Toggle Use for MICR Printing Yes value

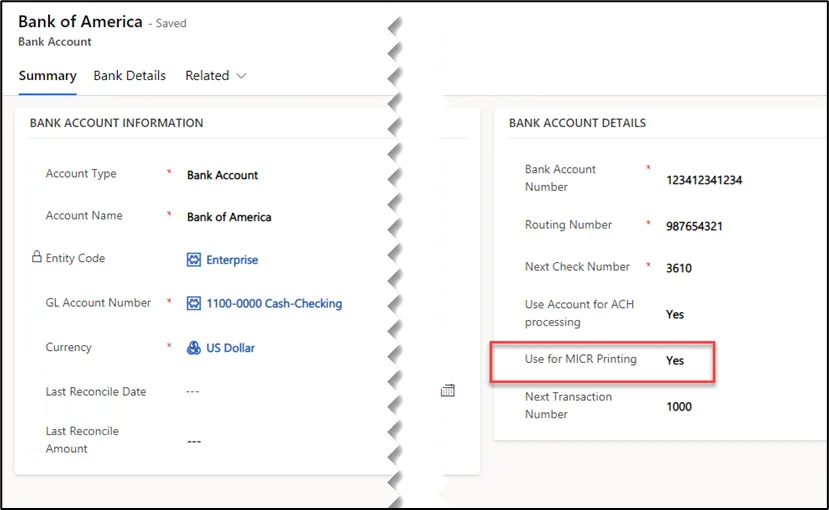[x=675, y=360]
